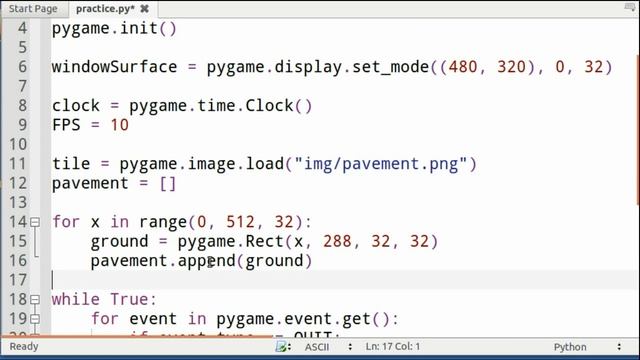This screenshot has height=360, width=640.
Task: Click the orange horizontal scrollbar thumb
Action: click(x=137, y=337)
